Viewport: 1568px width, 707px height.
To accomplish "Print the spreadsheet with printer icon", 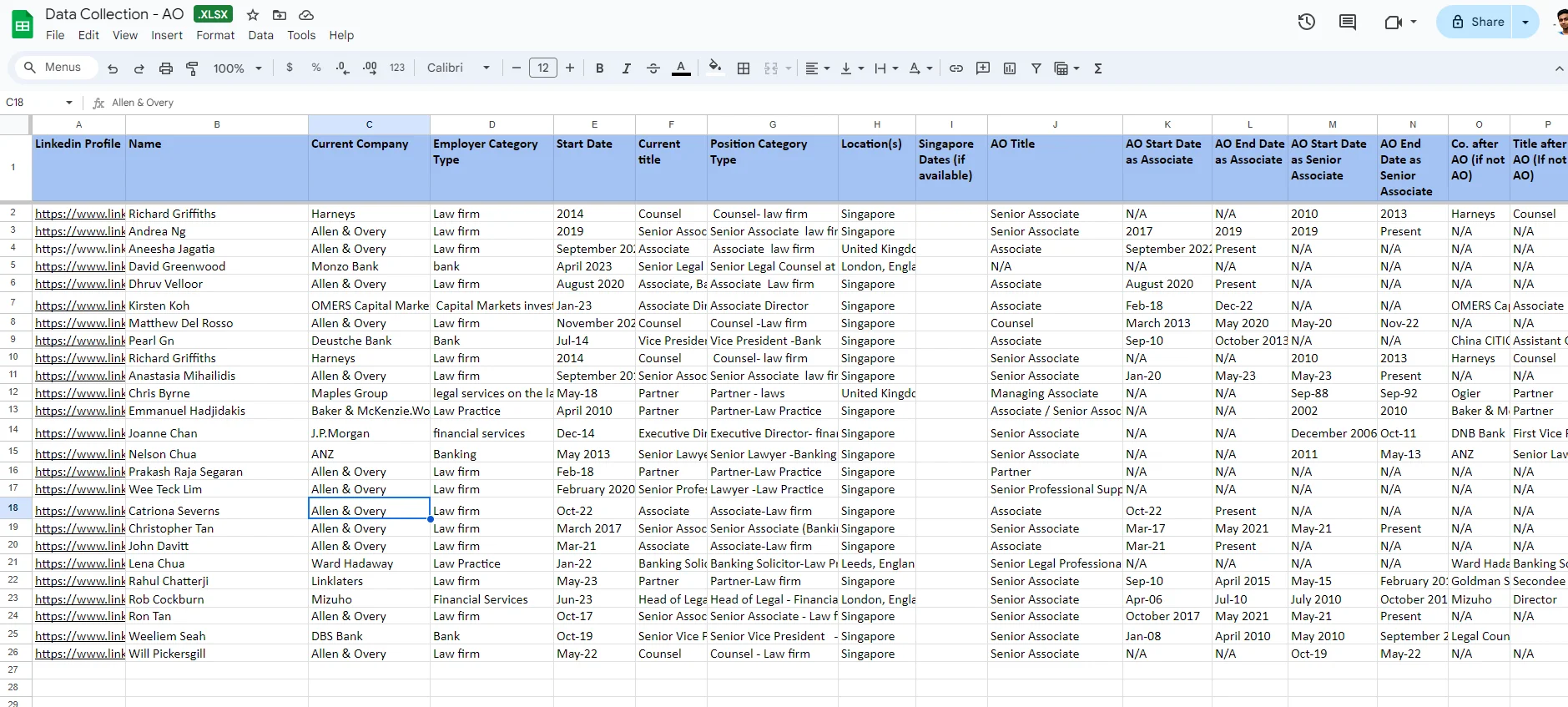I will [166, 68].
